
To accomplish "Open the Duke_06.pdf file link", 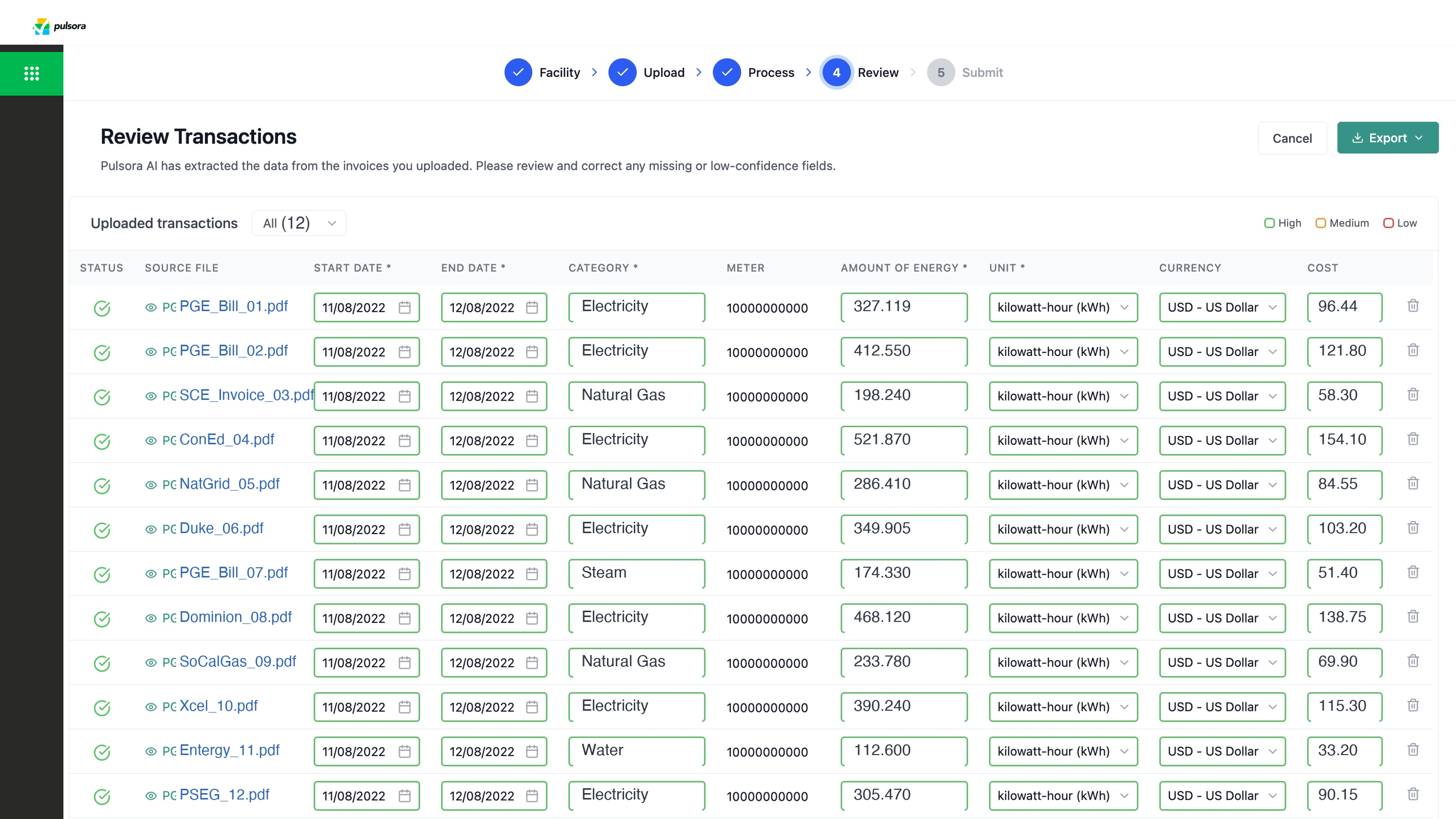I will [221, 528].
